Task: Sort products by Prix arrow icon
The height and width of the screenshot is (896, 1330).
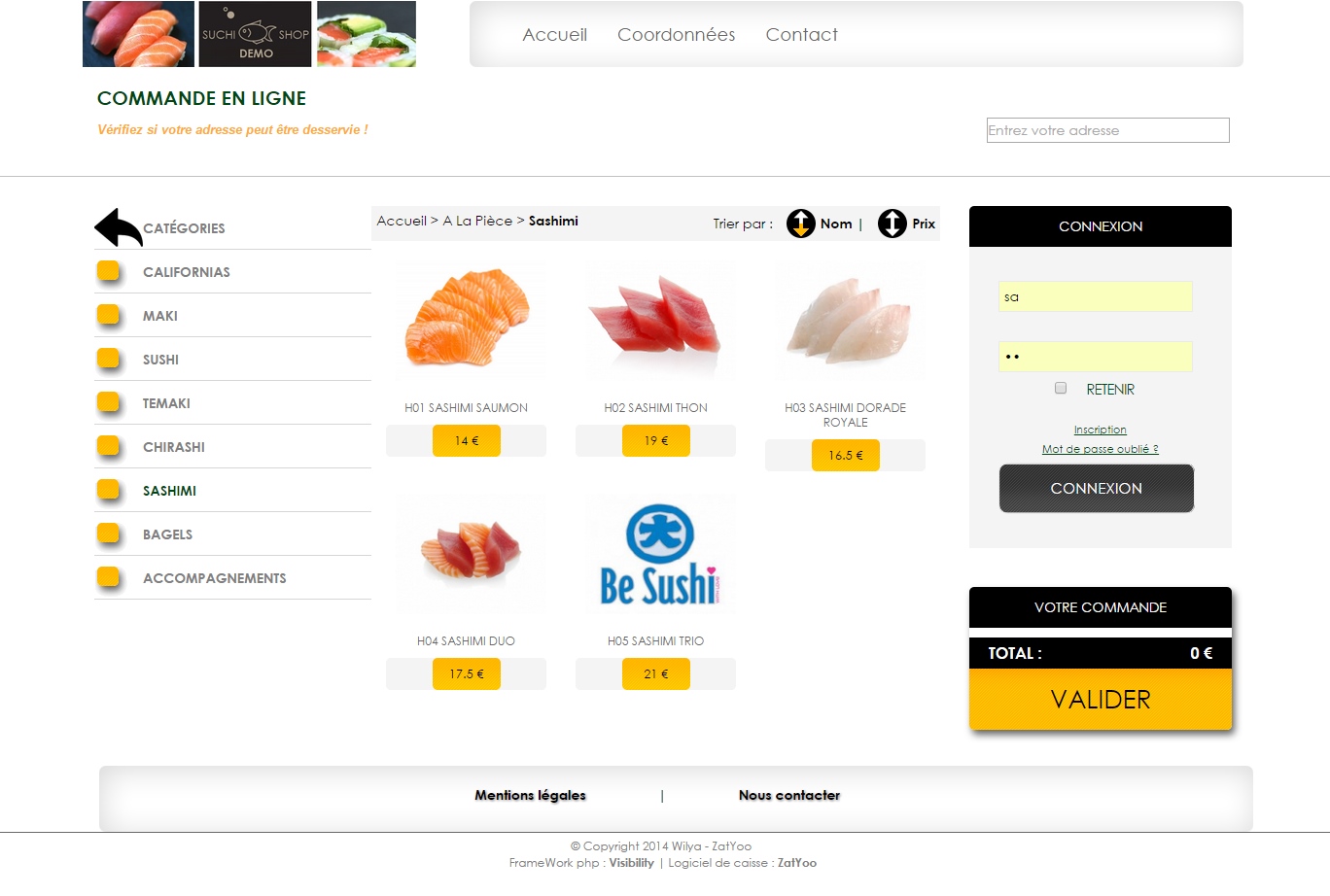Action: pos(892,224)
